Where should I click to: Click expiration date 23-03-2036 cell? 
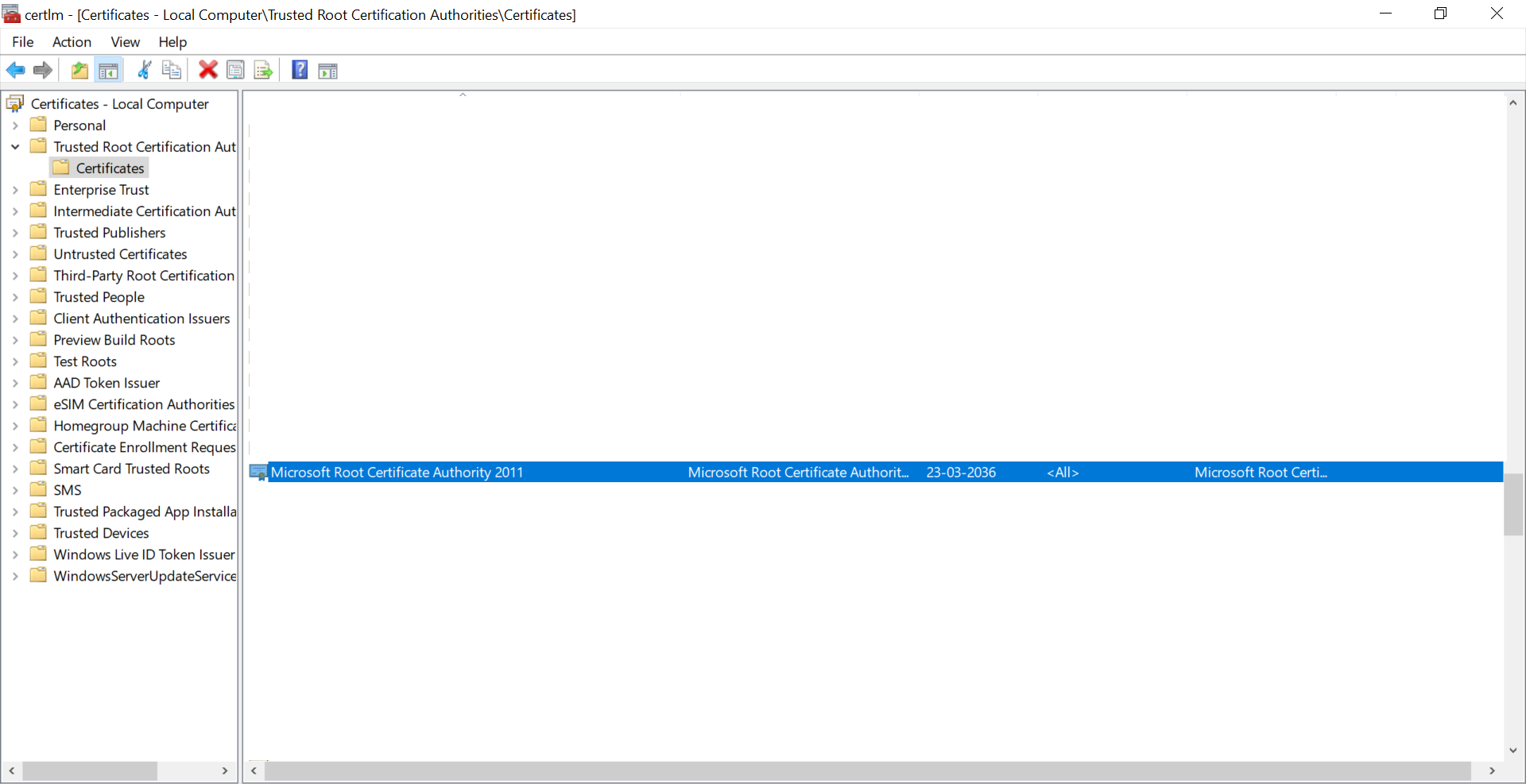(961, 473)
